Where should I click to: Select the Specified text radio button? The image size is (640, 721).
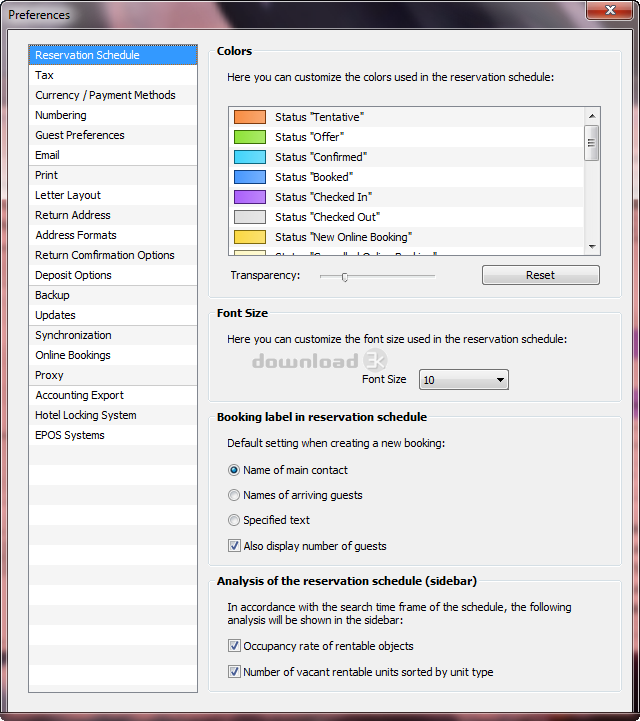point(234,520)
